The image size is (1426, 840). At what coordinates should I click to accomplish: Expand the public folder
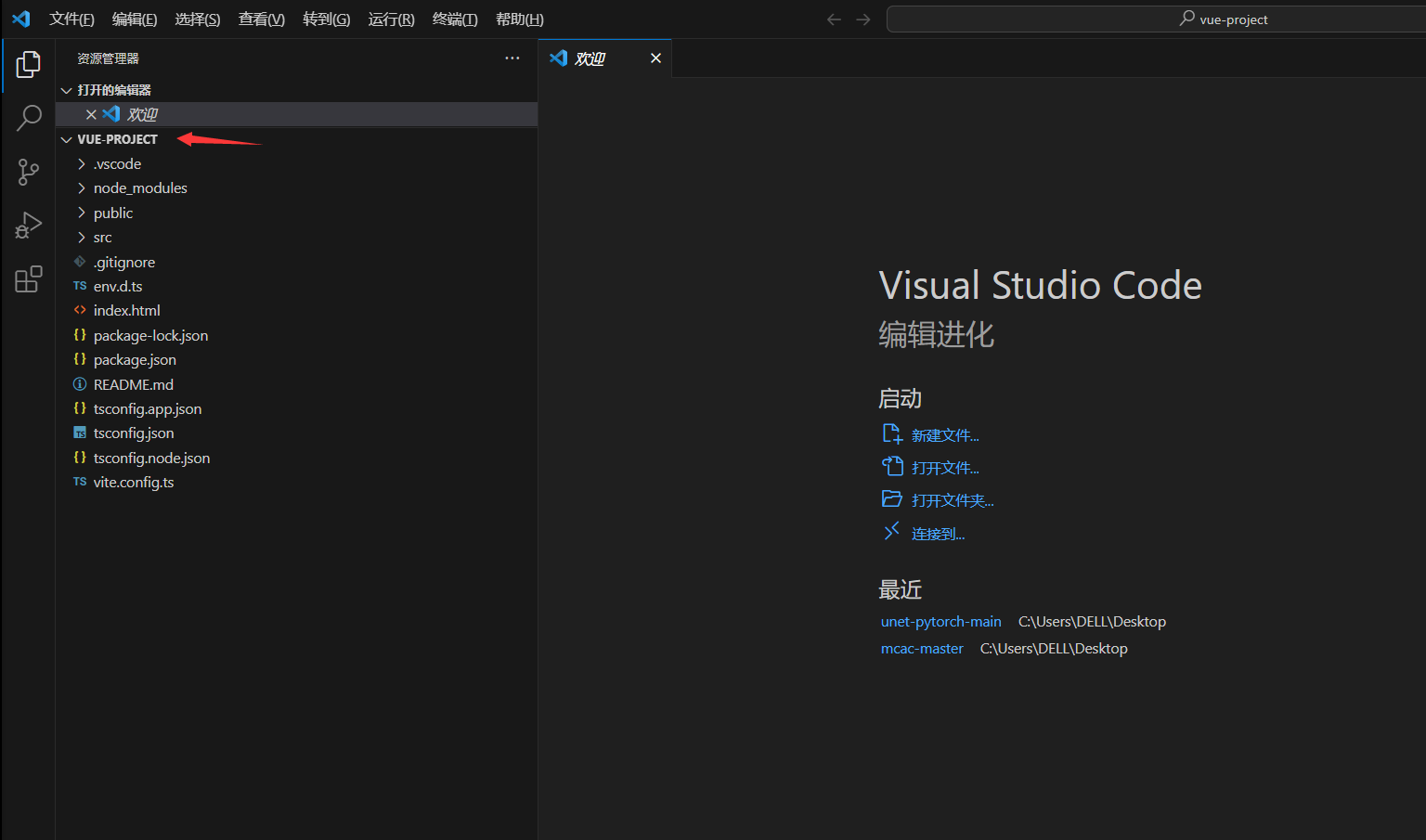click(x=82, y=213)
